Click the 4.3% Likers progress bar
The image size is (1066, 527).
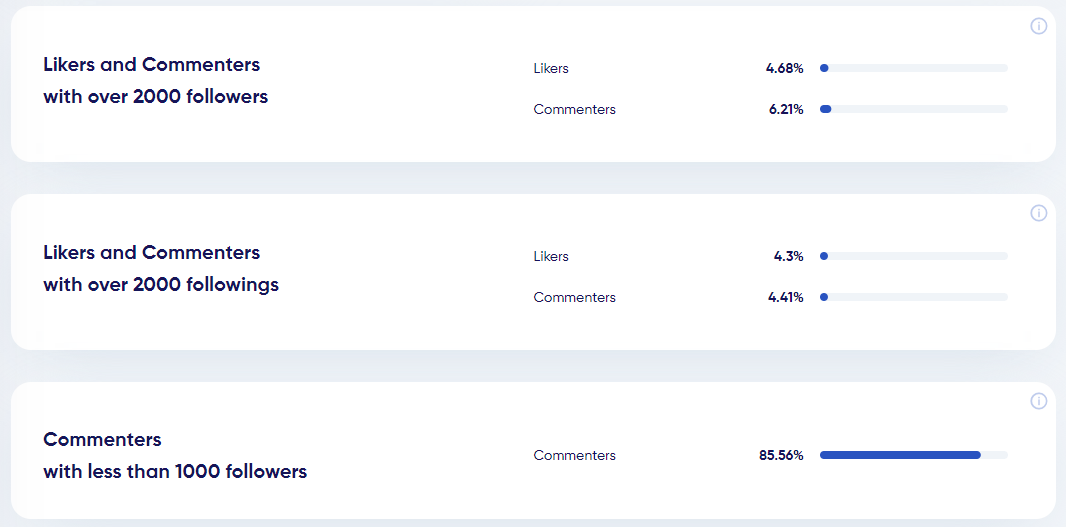(914, 256)
